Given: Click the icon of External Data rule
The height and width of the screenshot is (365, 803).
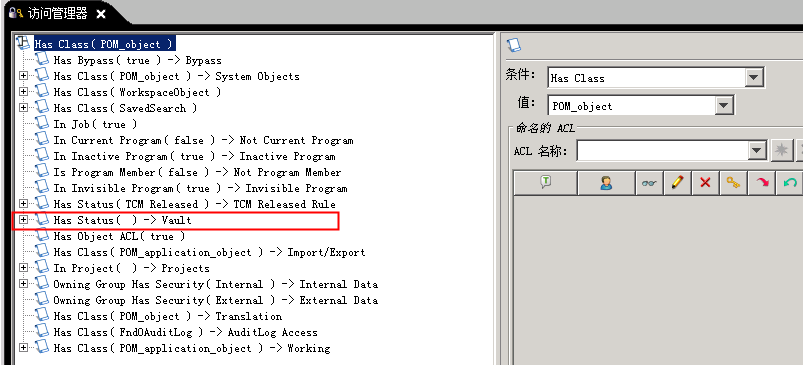Looking at the screenshot, I should (43, 299).
